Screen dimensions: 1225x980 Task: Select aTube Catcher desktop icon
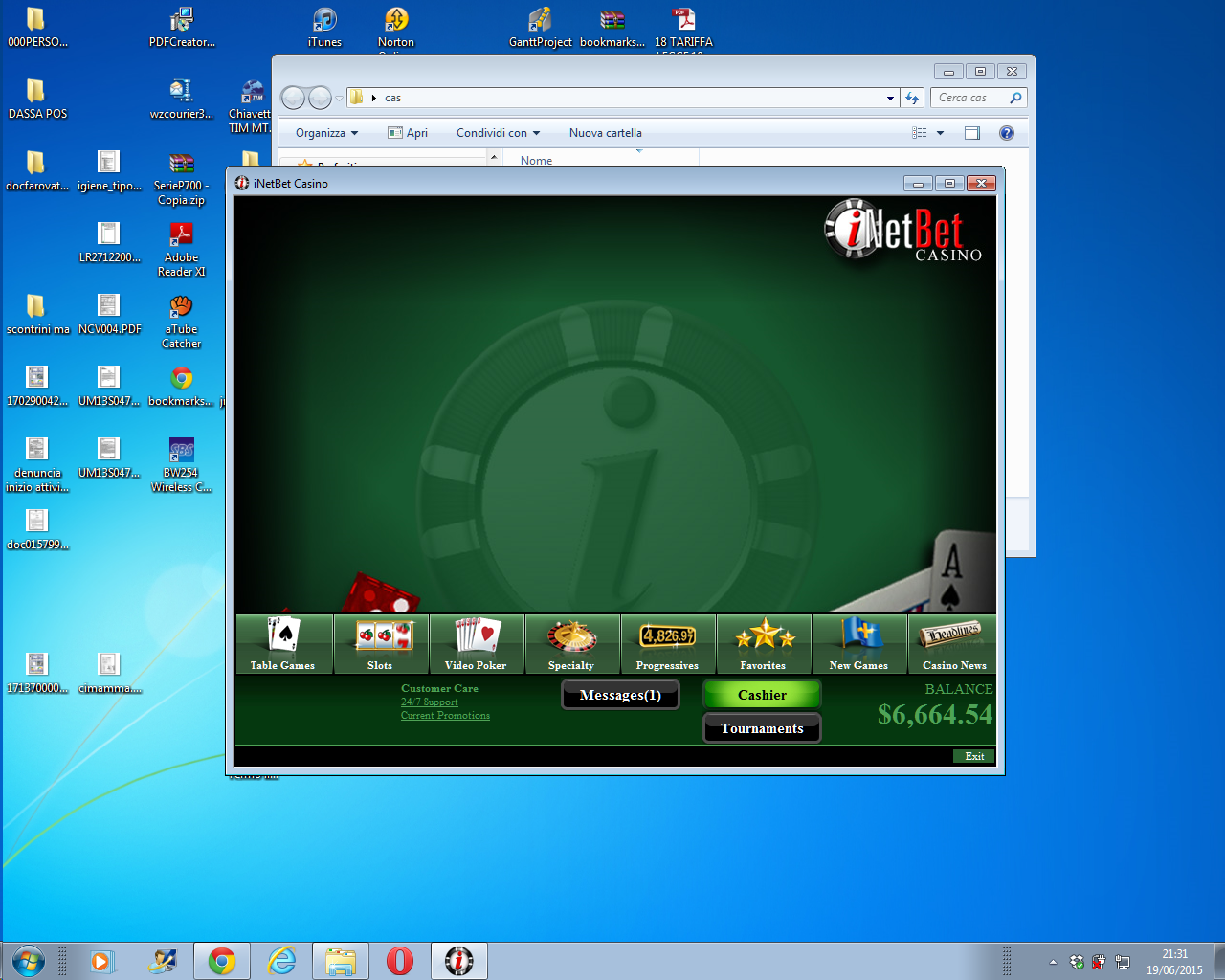click(x=181, y=321)
